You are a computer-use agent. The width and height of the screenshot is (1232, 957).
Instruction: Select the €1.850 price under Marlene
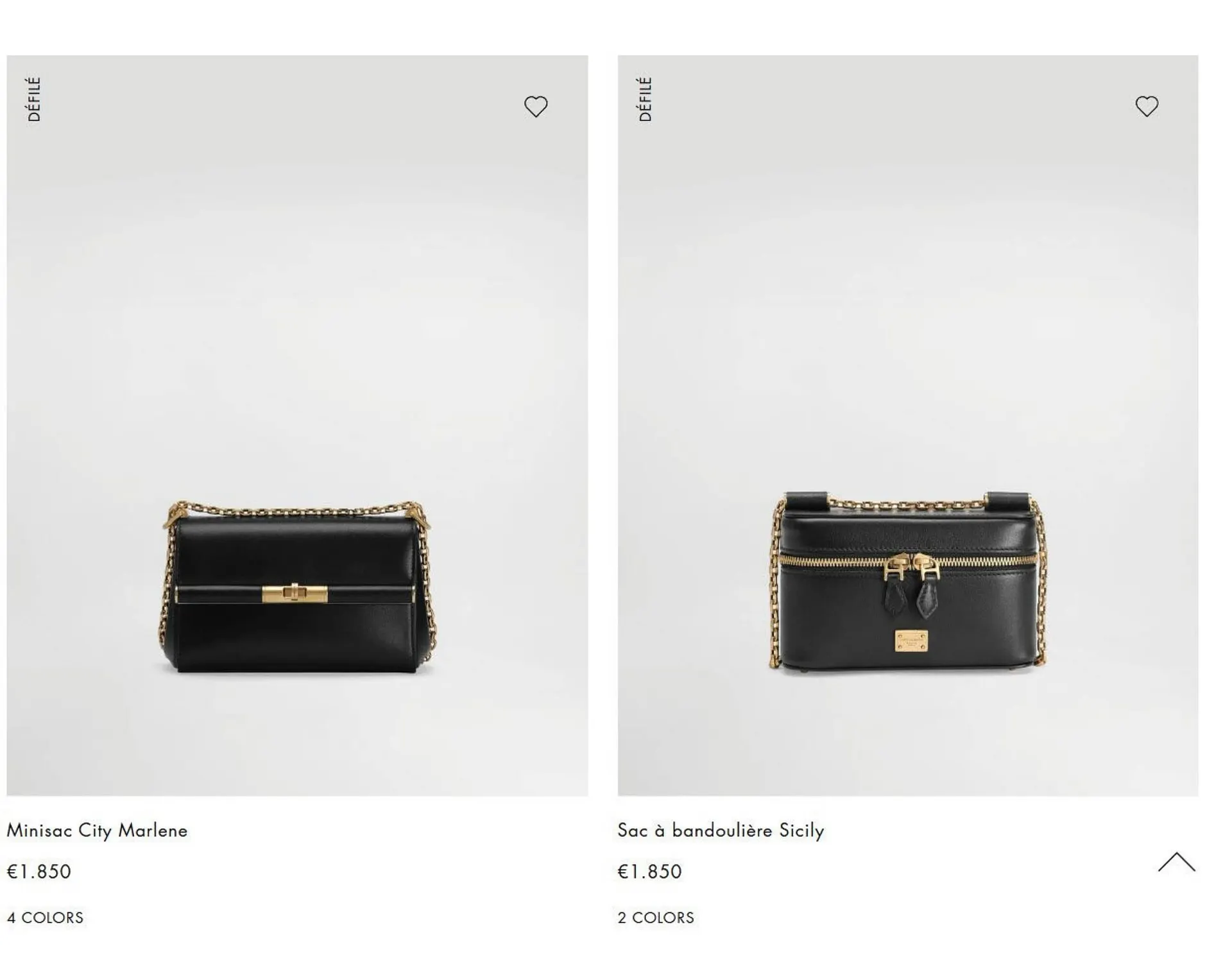38,872
